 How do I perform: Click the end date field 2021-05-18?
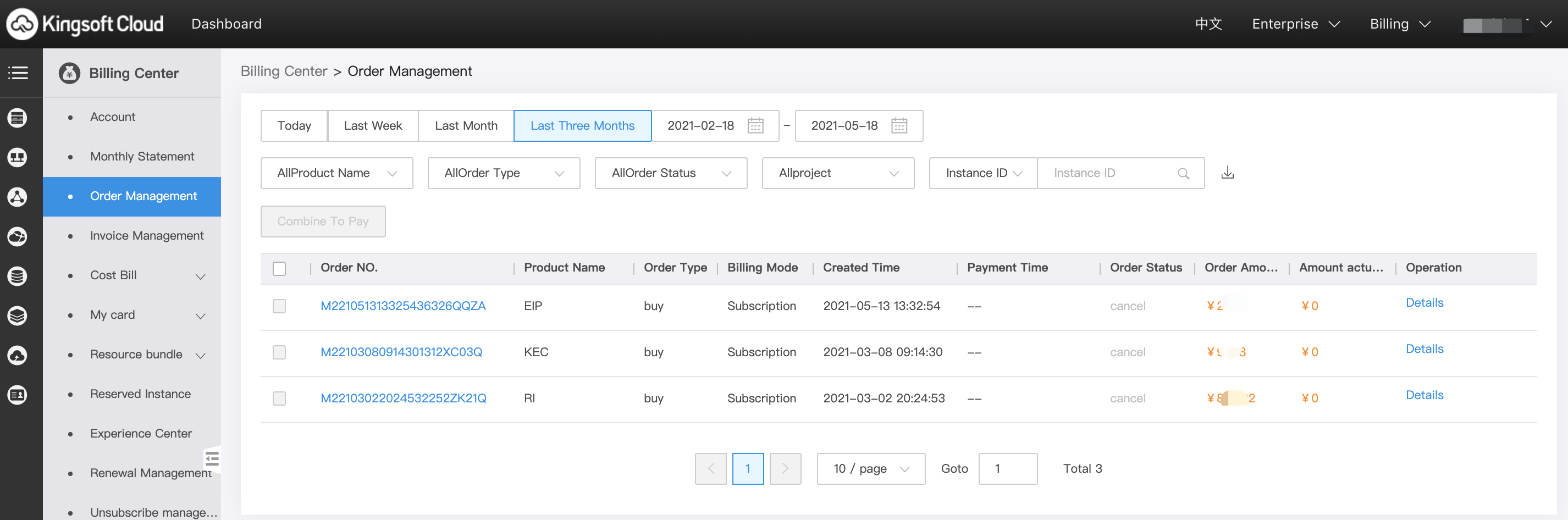[859, 125]
